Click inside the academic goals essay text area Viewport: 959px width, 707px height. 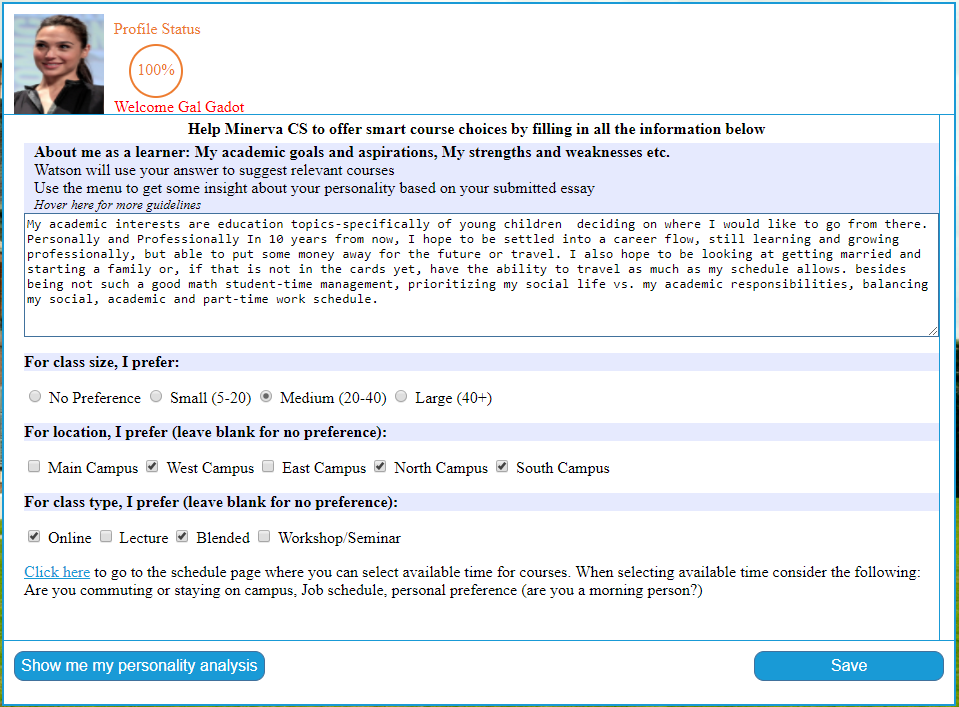pyautogui.click(x=480, y=274)
